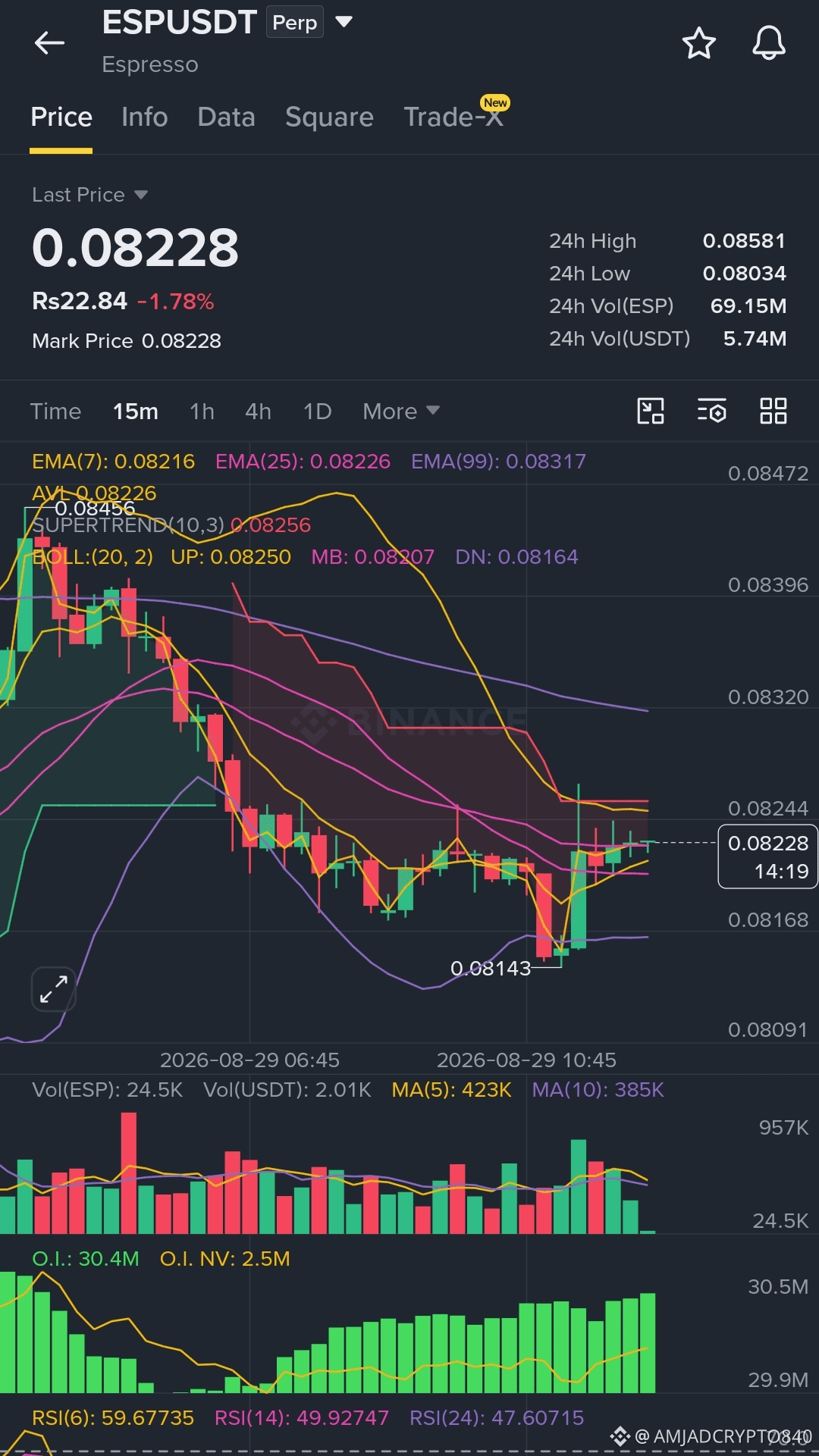
Task: Switch to the Data tab
Action: point(226,117)
